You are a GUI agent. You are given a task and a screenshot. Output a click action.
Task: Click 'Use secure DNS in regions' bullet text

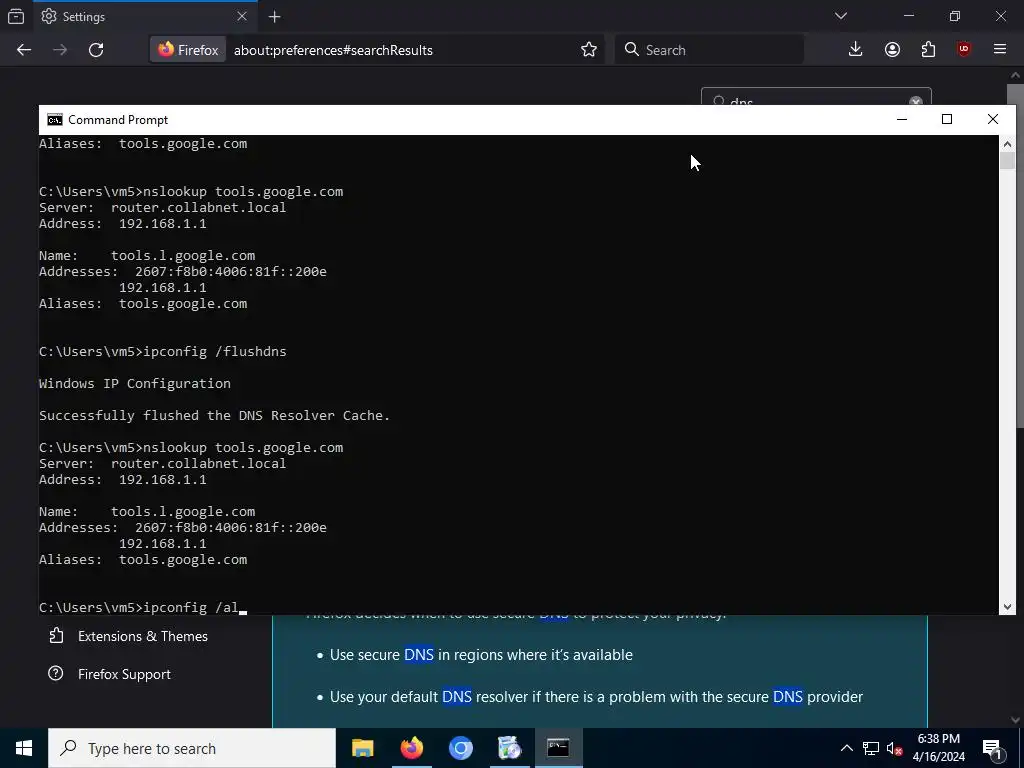[481, 655]
